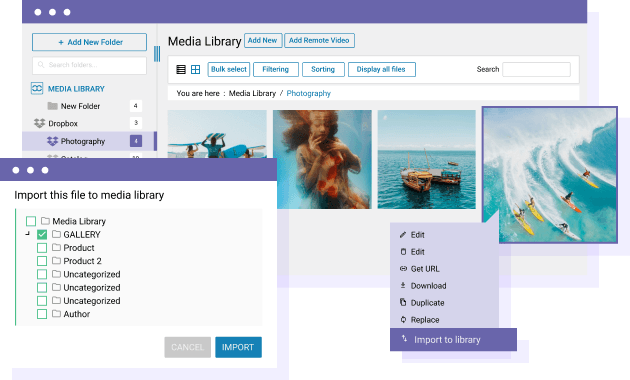Screen dimensions: 630x380
Task: Click the pencil icon in context menu
Action: pos(403,235)
